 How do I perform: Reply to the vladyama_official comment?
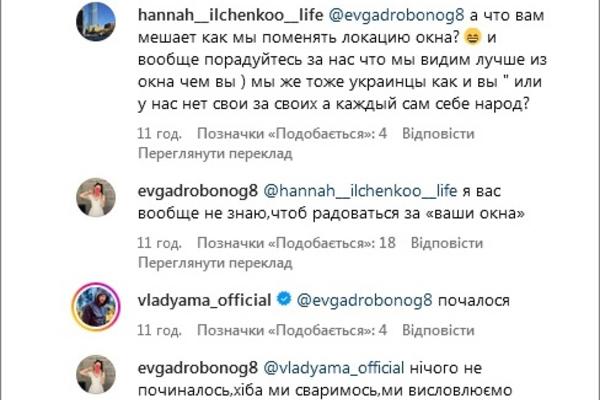(438, 330)
